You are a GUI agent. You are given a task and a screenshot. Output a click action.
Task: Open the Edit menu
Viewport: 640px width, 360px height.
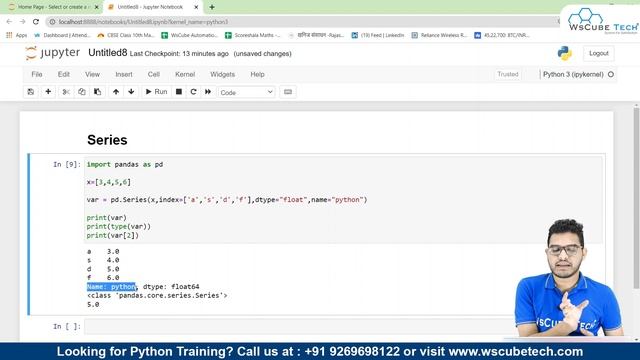(64, 74)
